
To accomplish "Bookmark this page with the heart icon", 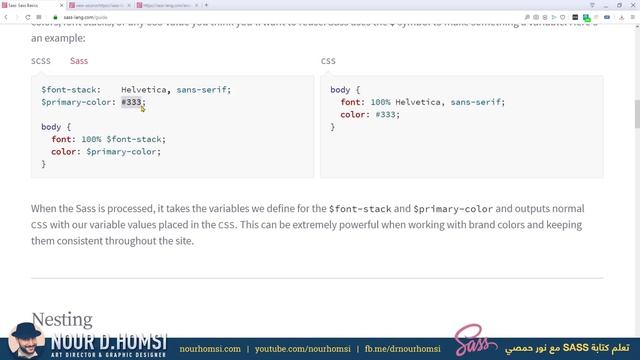I will click(x=563, y=17).
